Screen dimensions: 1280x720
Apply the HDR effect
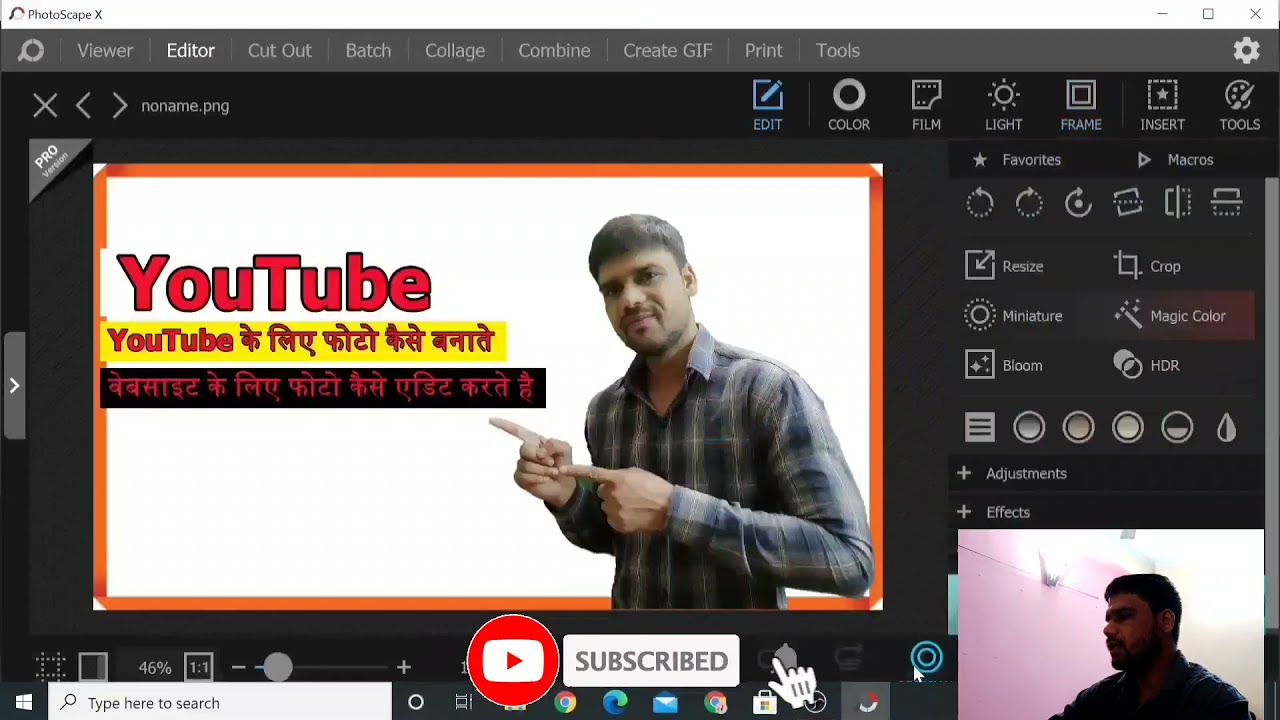click(1148, 365)
